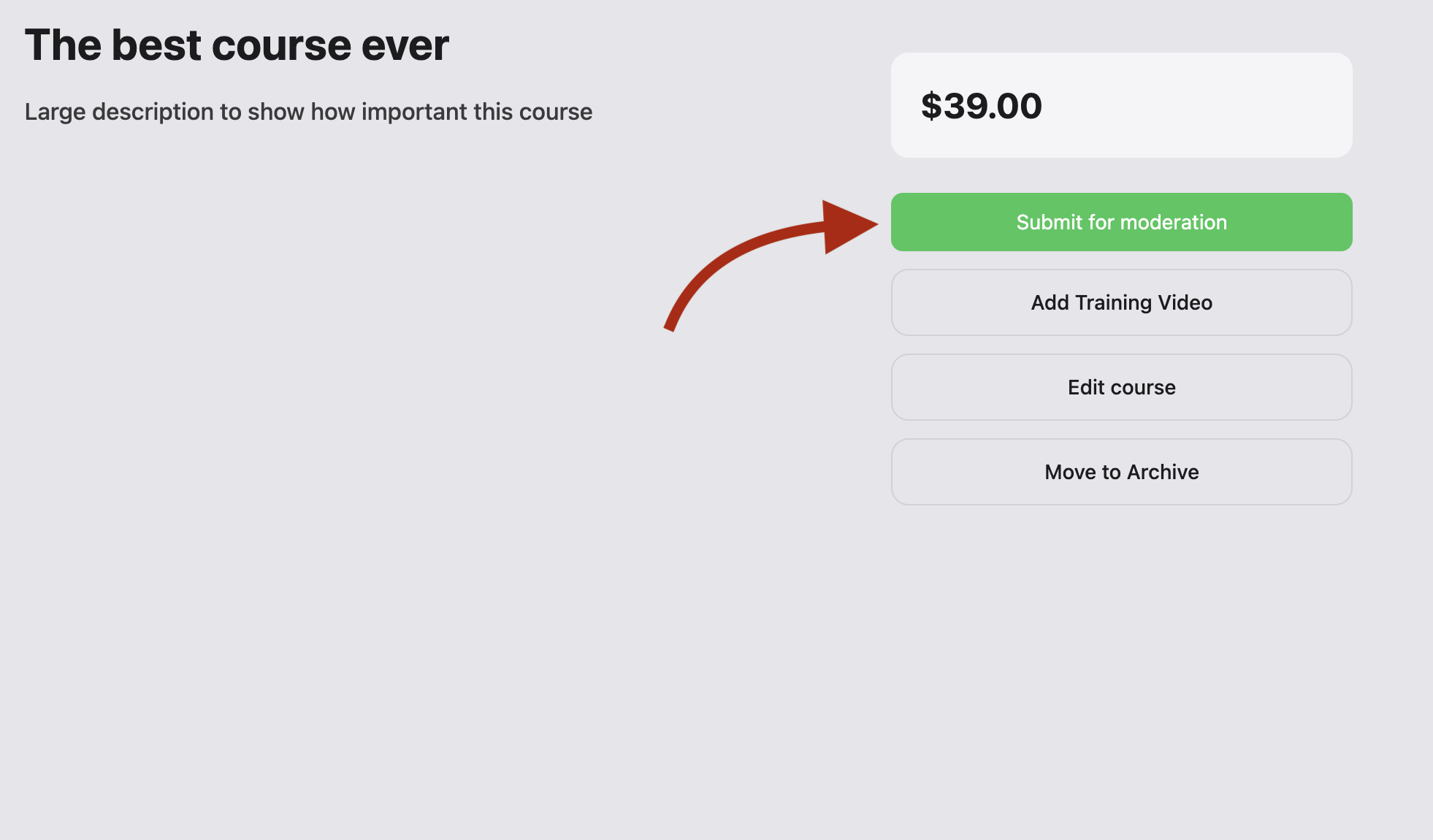1433x840 pixels.
Task: Move the course to Archive
Action: click(x=1121, y=472)
